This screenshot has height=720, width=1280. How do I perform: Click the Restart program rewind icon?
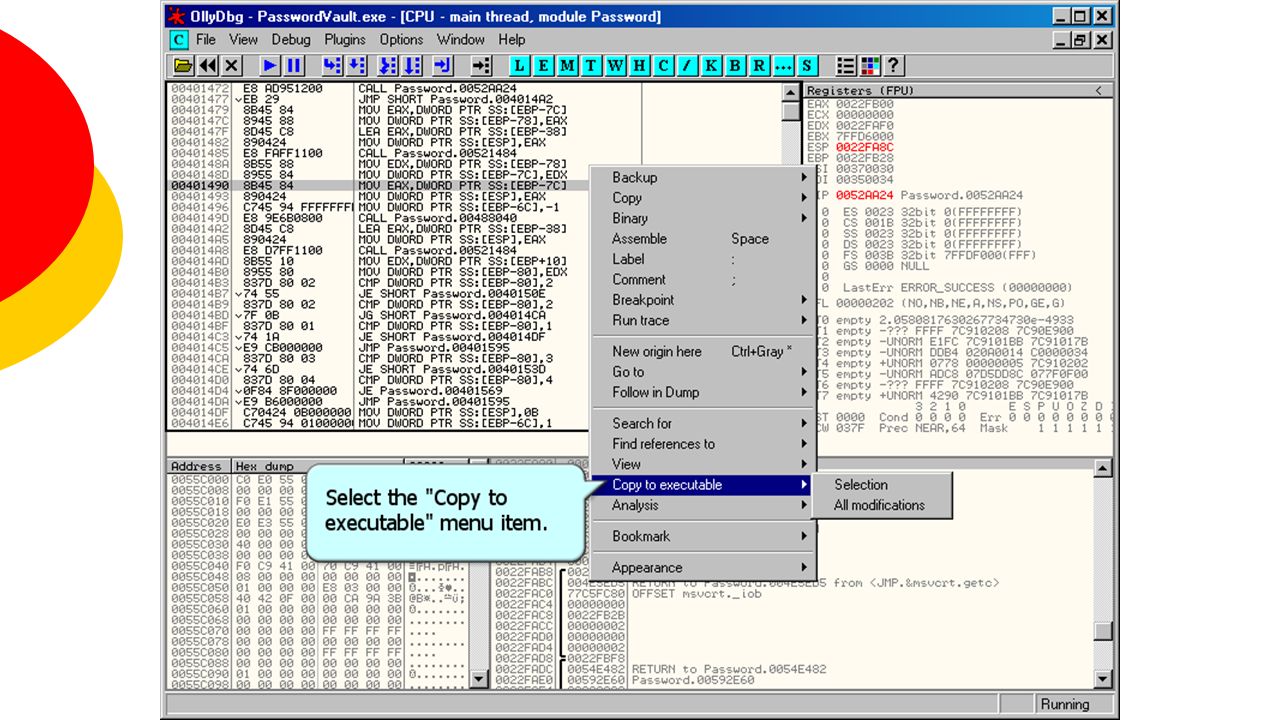pyautogui.click(x=207, y=66)
